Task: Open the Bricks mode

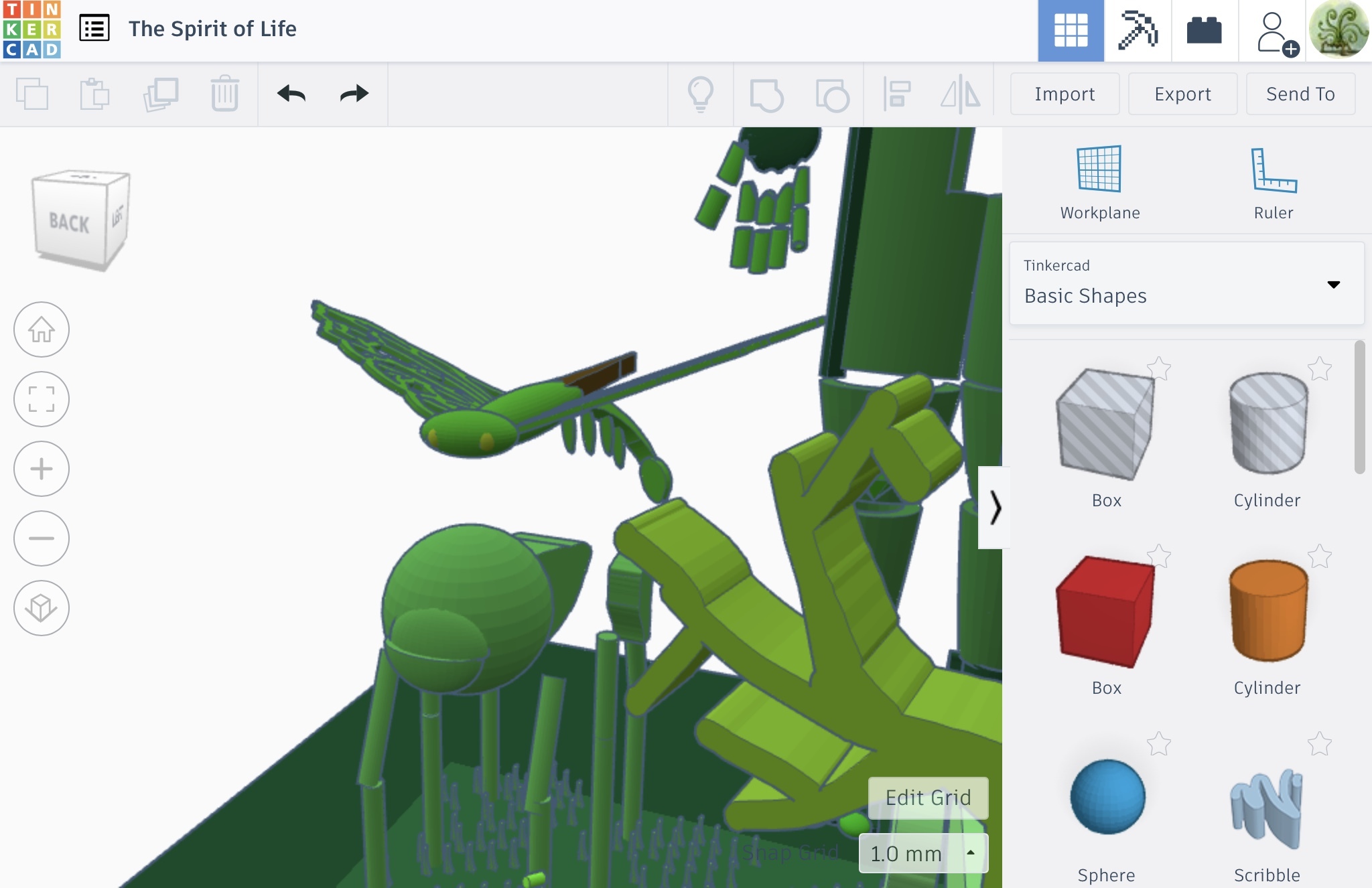Action: (x=1205, y=31)
